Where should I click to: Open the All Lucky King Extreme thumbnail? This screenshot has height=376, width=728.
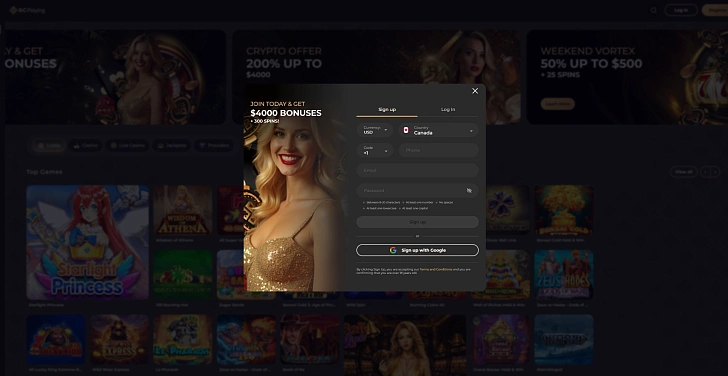pyautogui.click(x=56, y=340)
